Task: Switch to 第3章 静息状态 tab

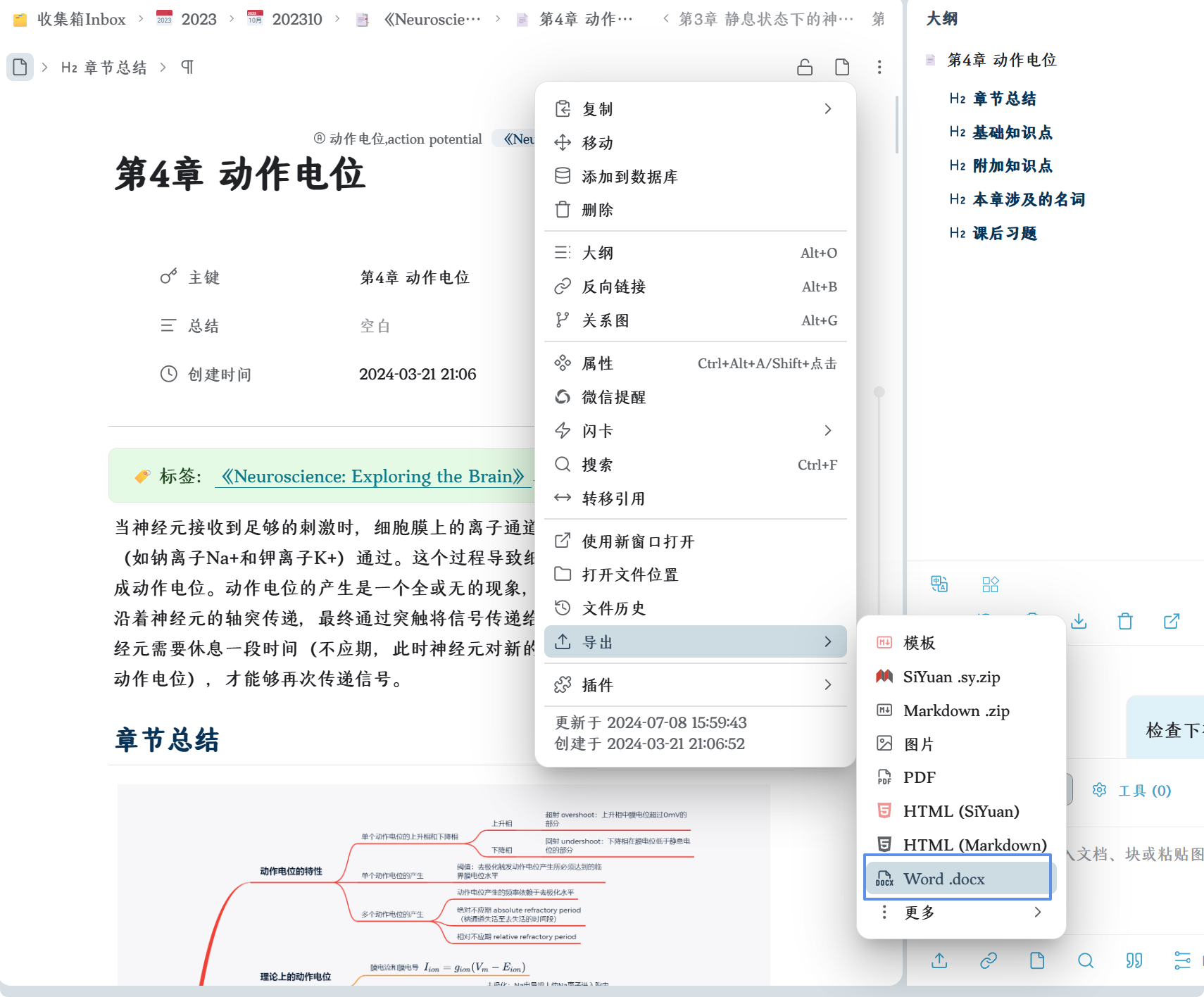Action: coord(766,19)
